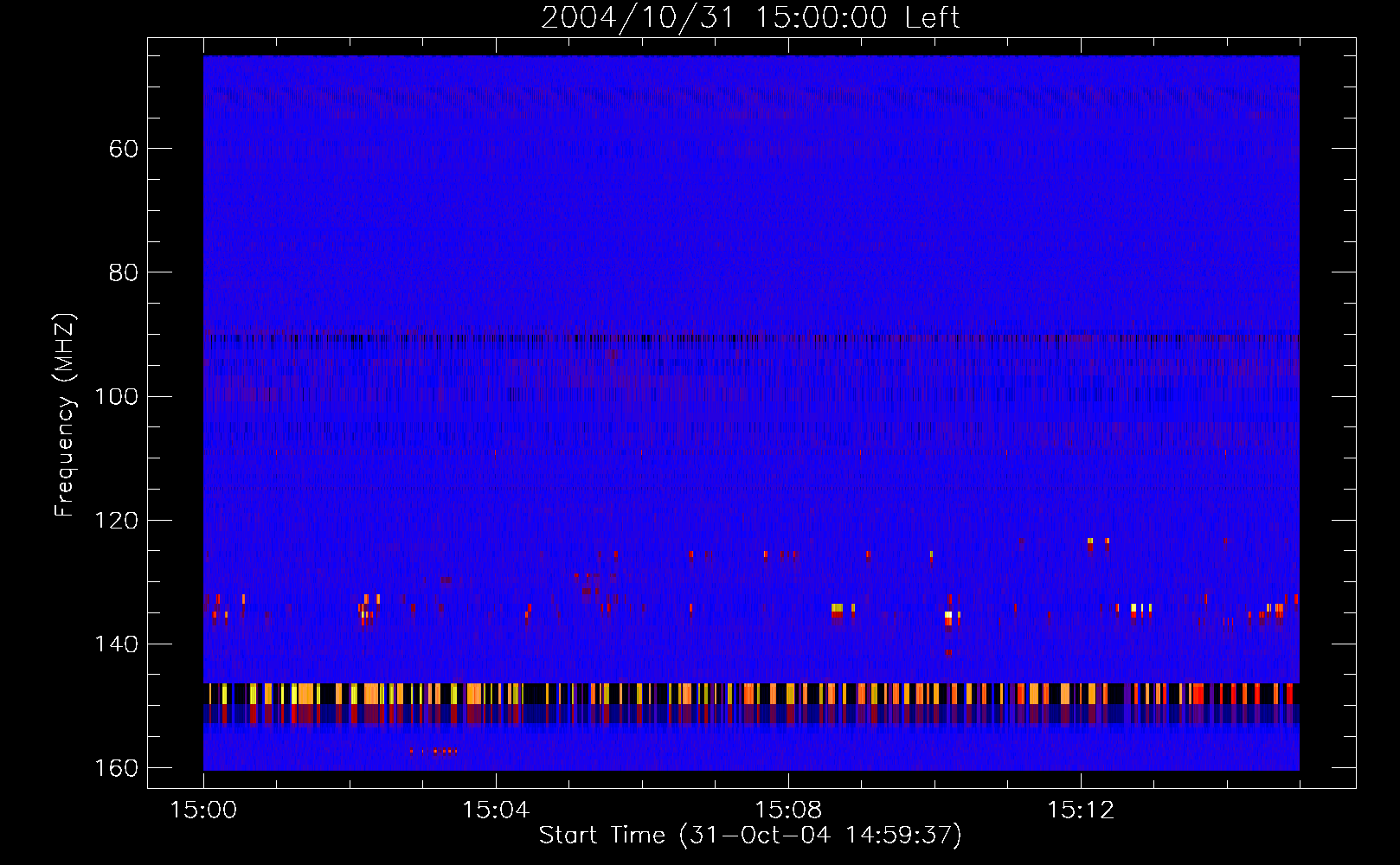Click the 15:08 time tick label

(788, 811)
